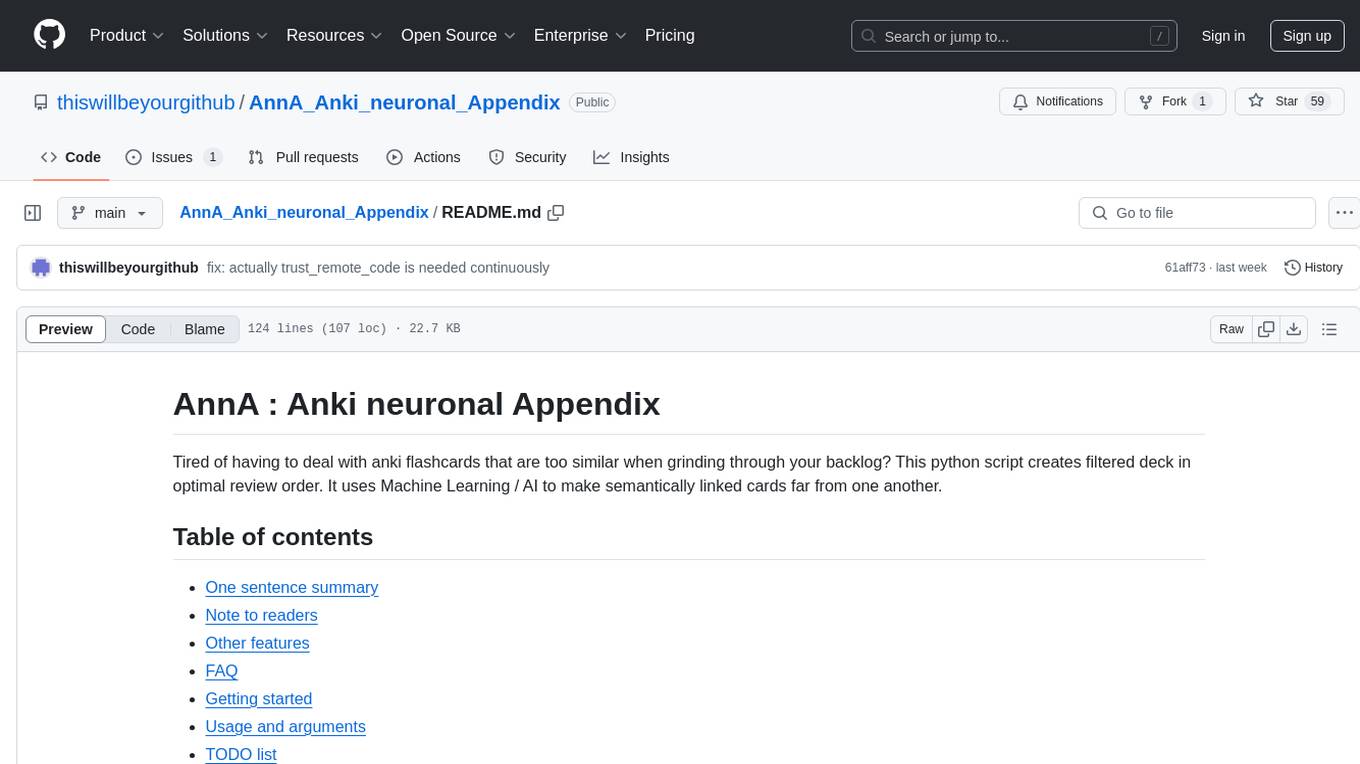The height and width of the screenshot is (764, 1360).
Task: Jump to Note to readers section
Action: tap(261, 615)
